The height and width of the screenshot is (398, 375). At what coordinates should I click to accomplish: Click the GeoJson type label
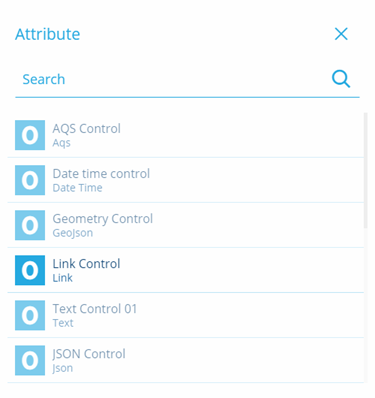point(73,233)
